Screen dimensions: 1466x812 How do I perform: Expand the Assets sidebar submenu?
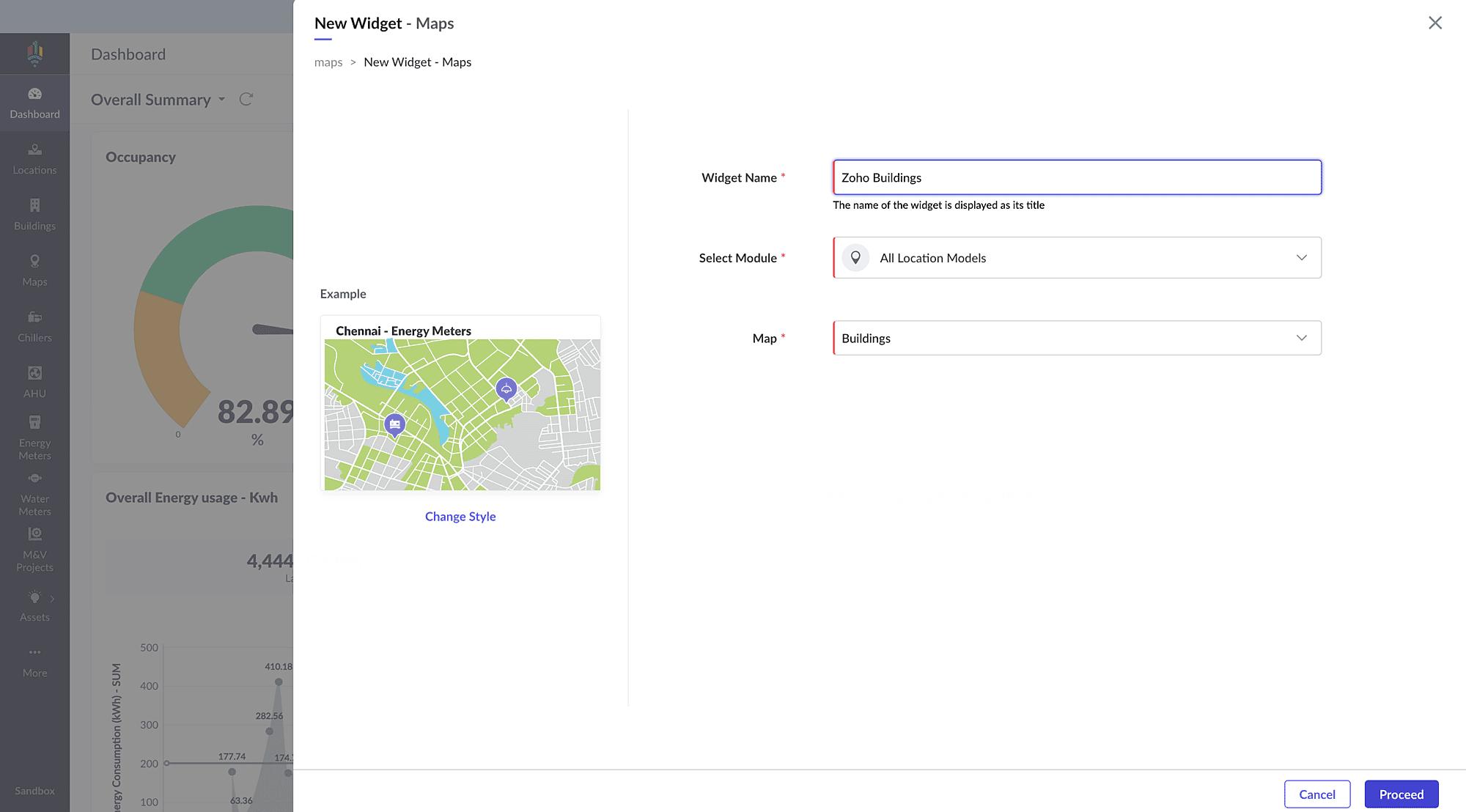(x=52, y=599)
